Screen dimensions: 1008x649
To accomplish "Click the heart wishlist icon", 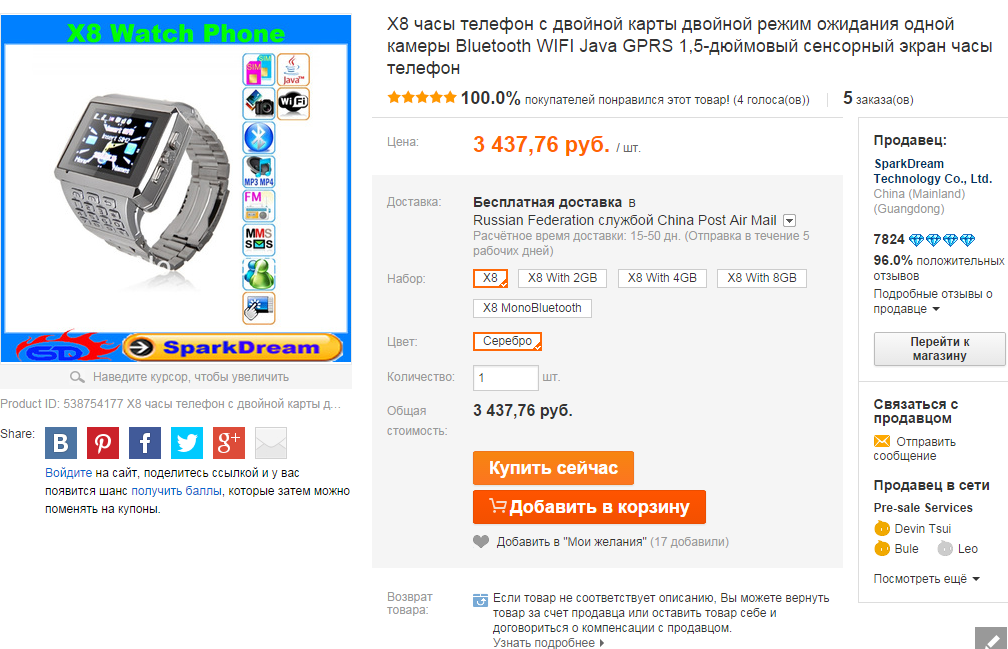I will click(481, 542).
